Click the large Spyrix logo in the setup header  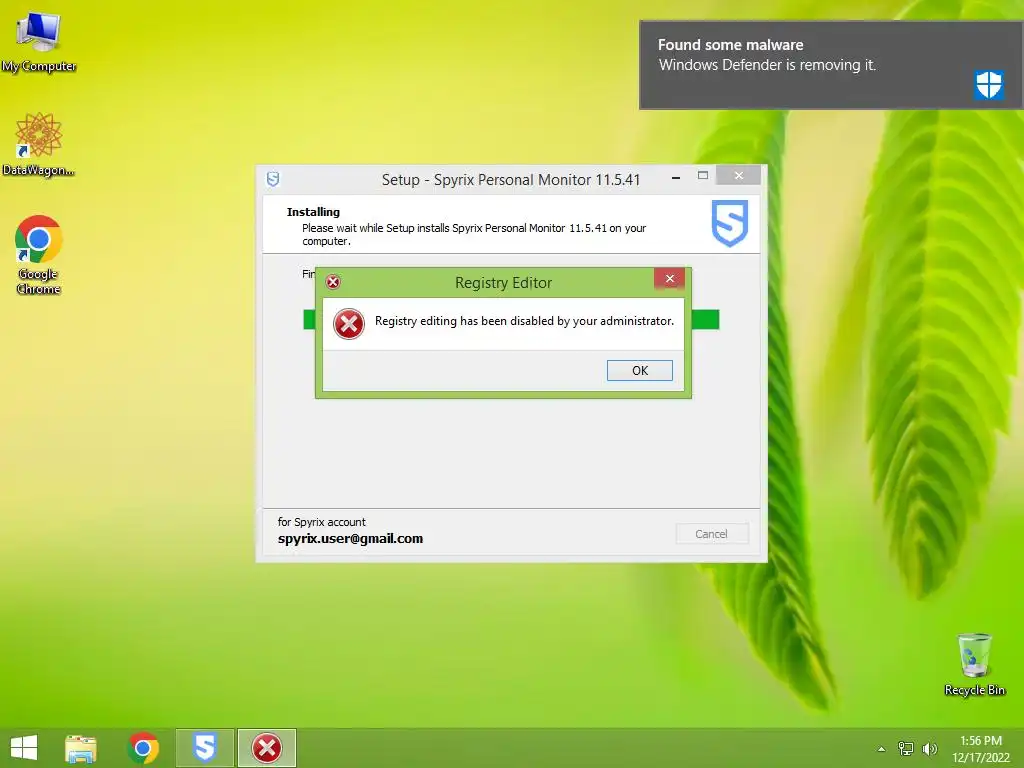(729, 223)
